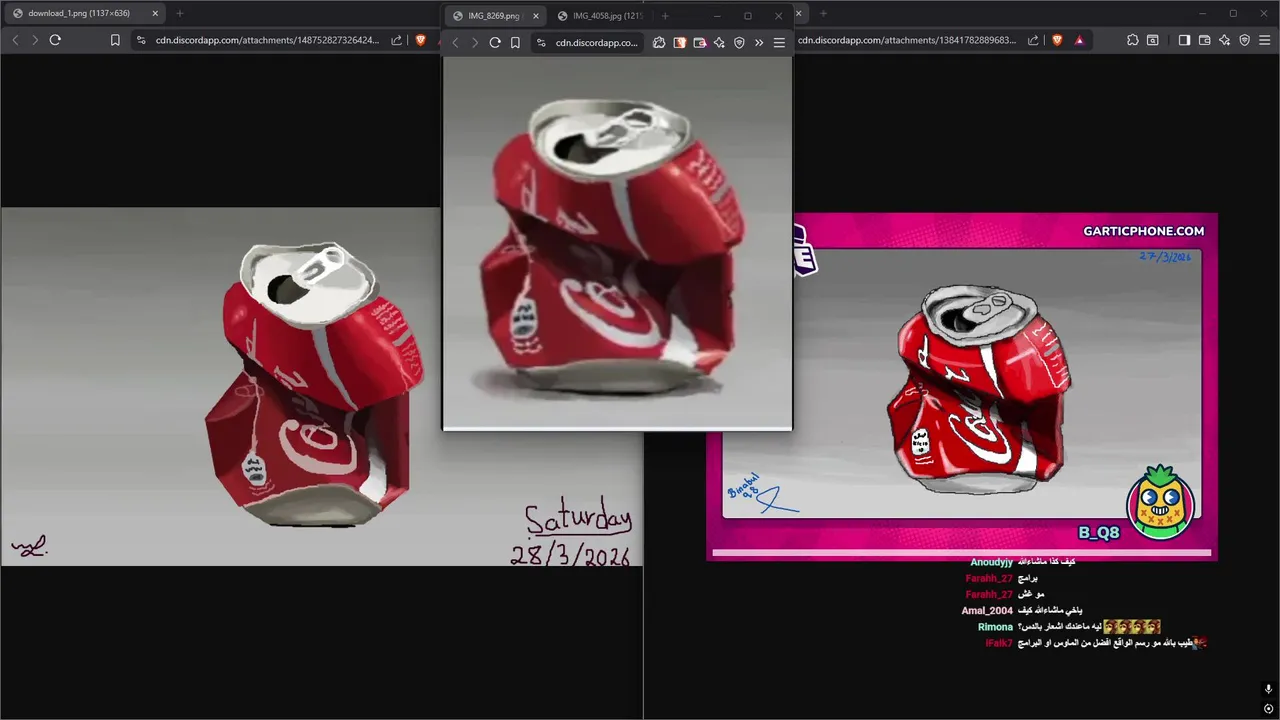Open a new tab in left window
Screen dimensions: 1280x720
point(180,14)
